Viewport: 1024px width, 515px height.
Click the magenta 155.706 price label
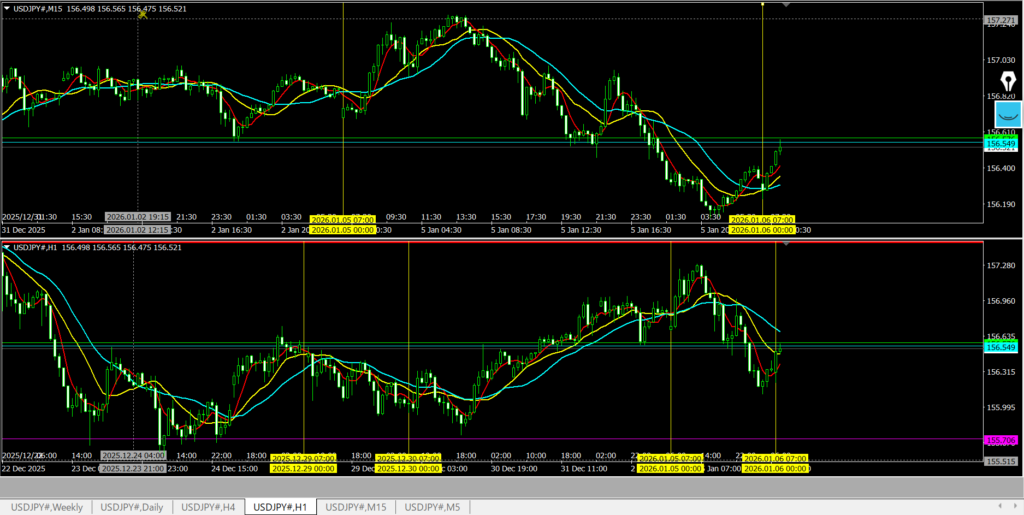(x=1001, y=440)
